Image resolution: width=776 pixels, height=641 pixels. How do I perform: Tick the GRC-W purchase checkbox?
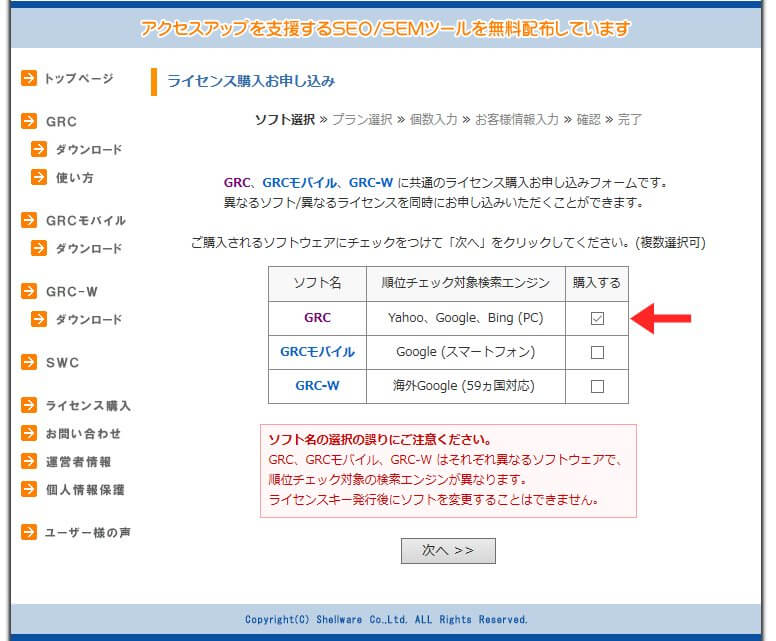(x=597, y=386)
